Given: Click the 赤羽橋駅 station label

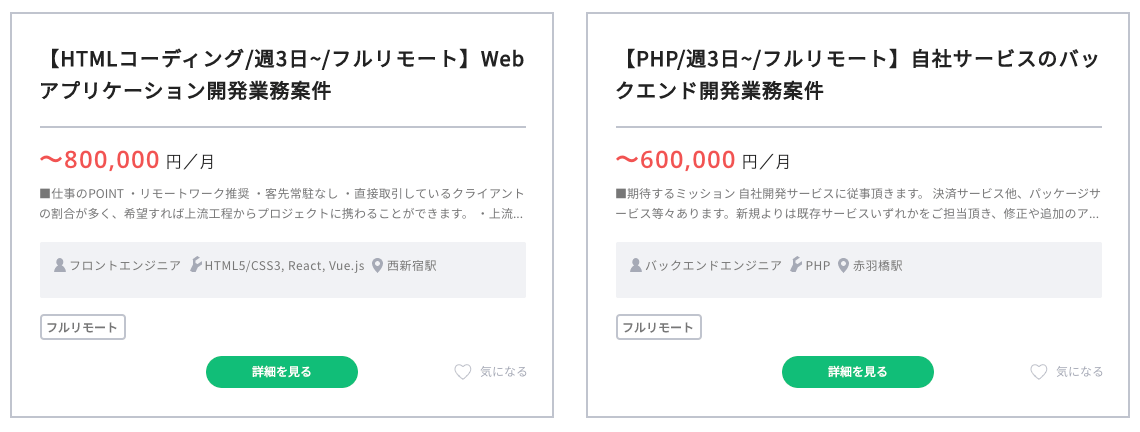Looking at the screenshot, I should [x=878, y=266].
